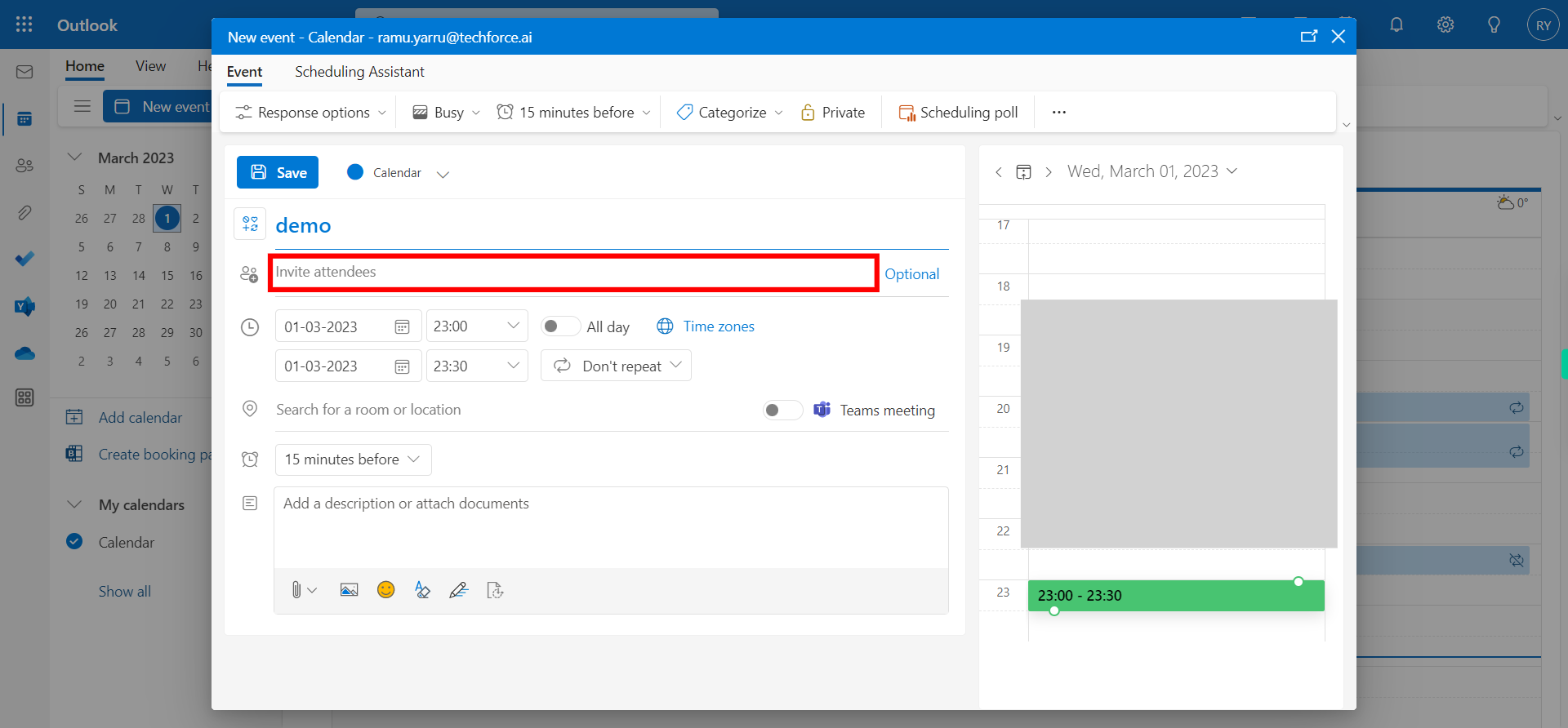1568x728 pixels.
Task: Open the app launcher grid icon
Action: point(24,24)
